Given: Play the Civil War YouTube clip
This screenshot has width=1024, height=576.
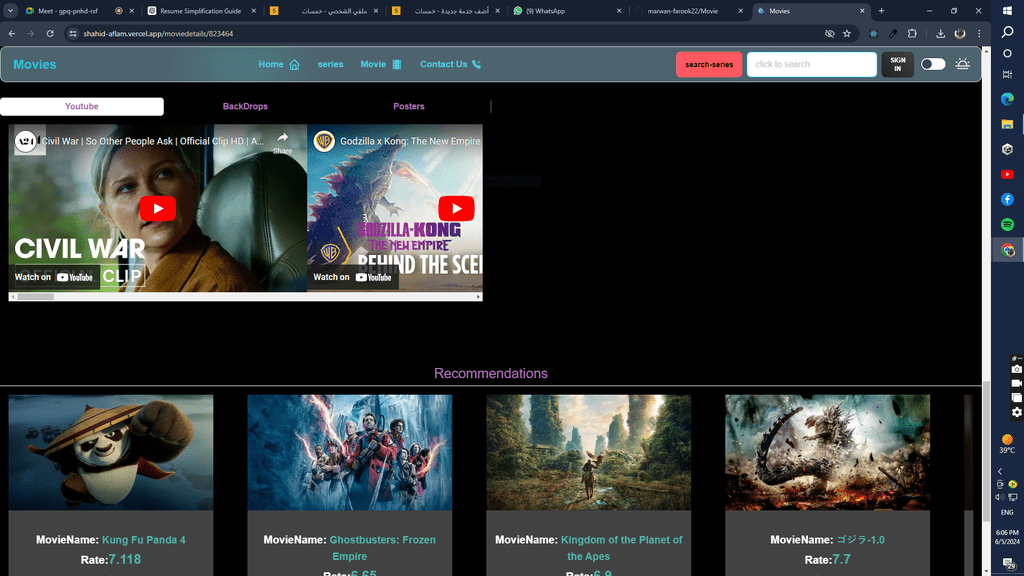Looking at the screenshot, I should [157, 208].
